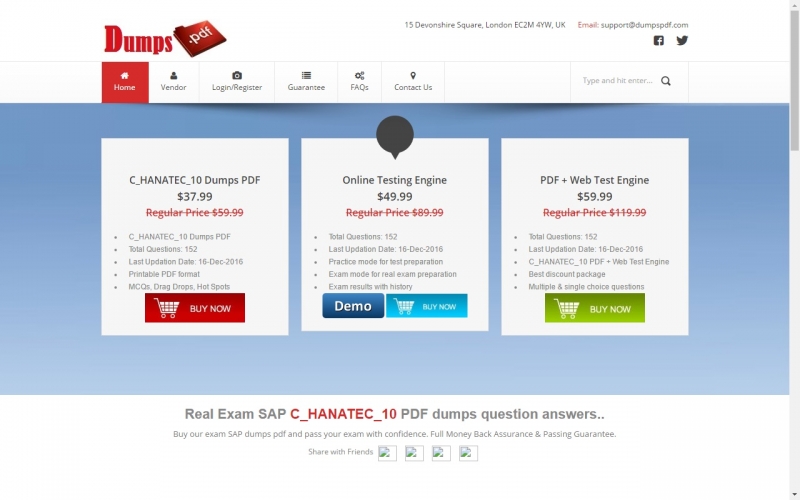Click 'Exam mode for real exam preparation' item
800x500 pixels.
click(392, 274)
